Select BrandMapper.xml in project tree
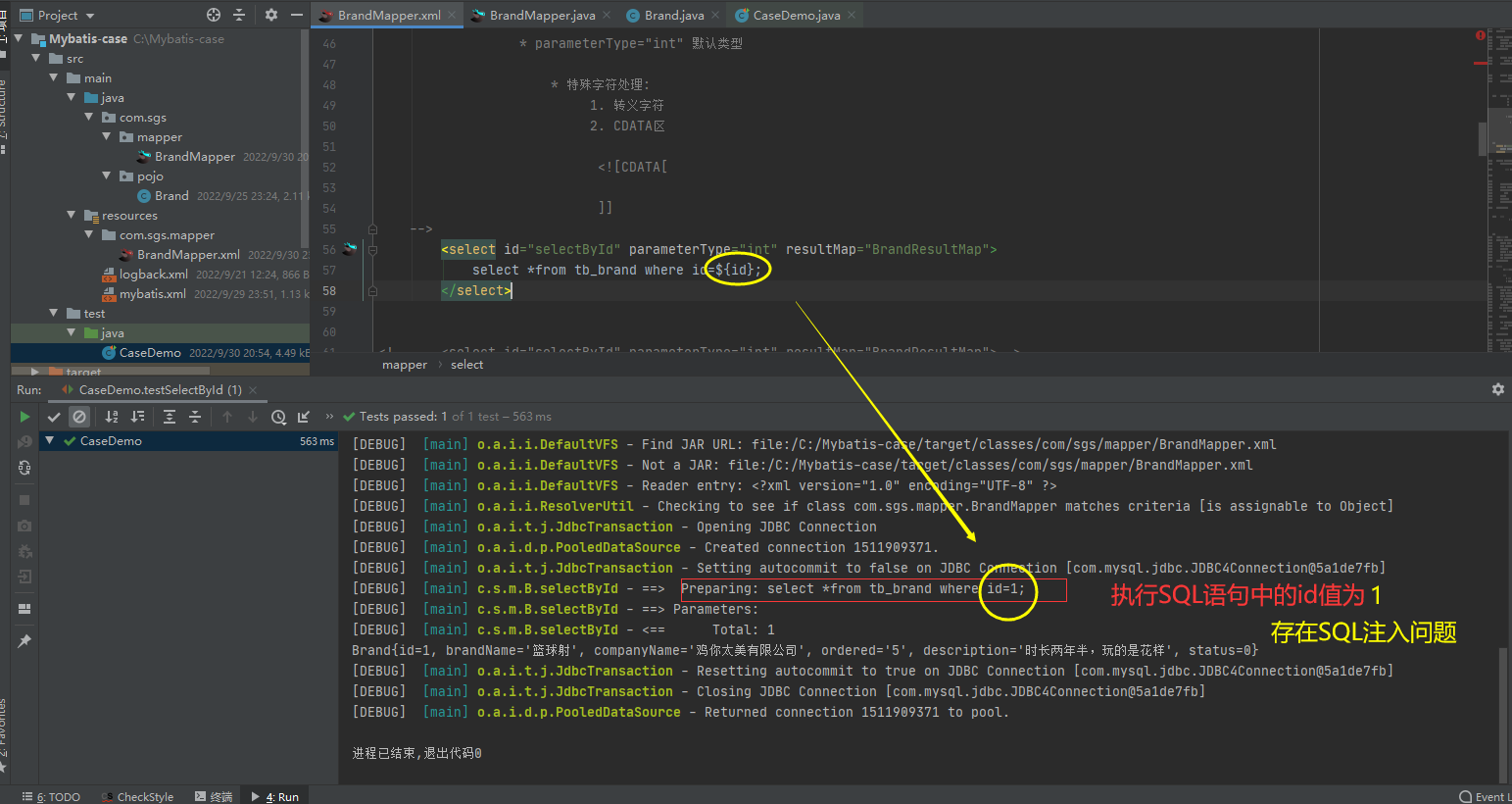The image size is (1512, 804). click(x=188, y=254)
